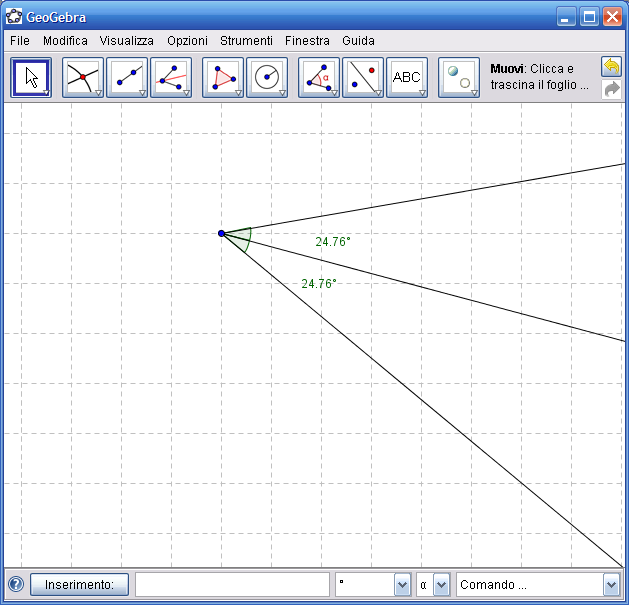Viewport: 629px width, 605px height.
Task: Click the green angle arc sector
Action: point(241,238)
